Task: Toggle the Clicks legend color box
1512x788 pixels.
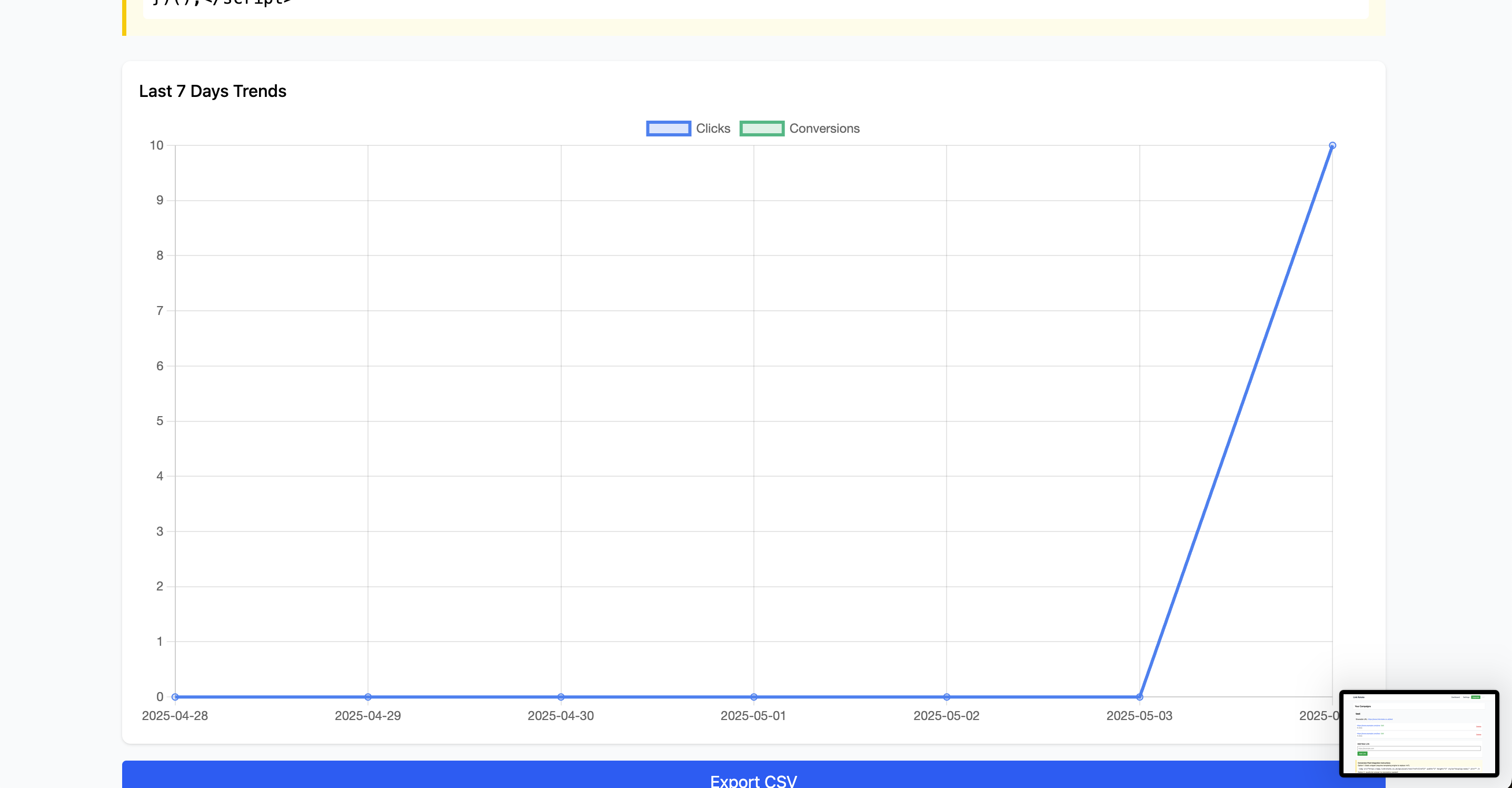Action: [x=668, y=129]
